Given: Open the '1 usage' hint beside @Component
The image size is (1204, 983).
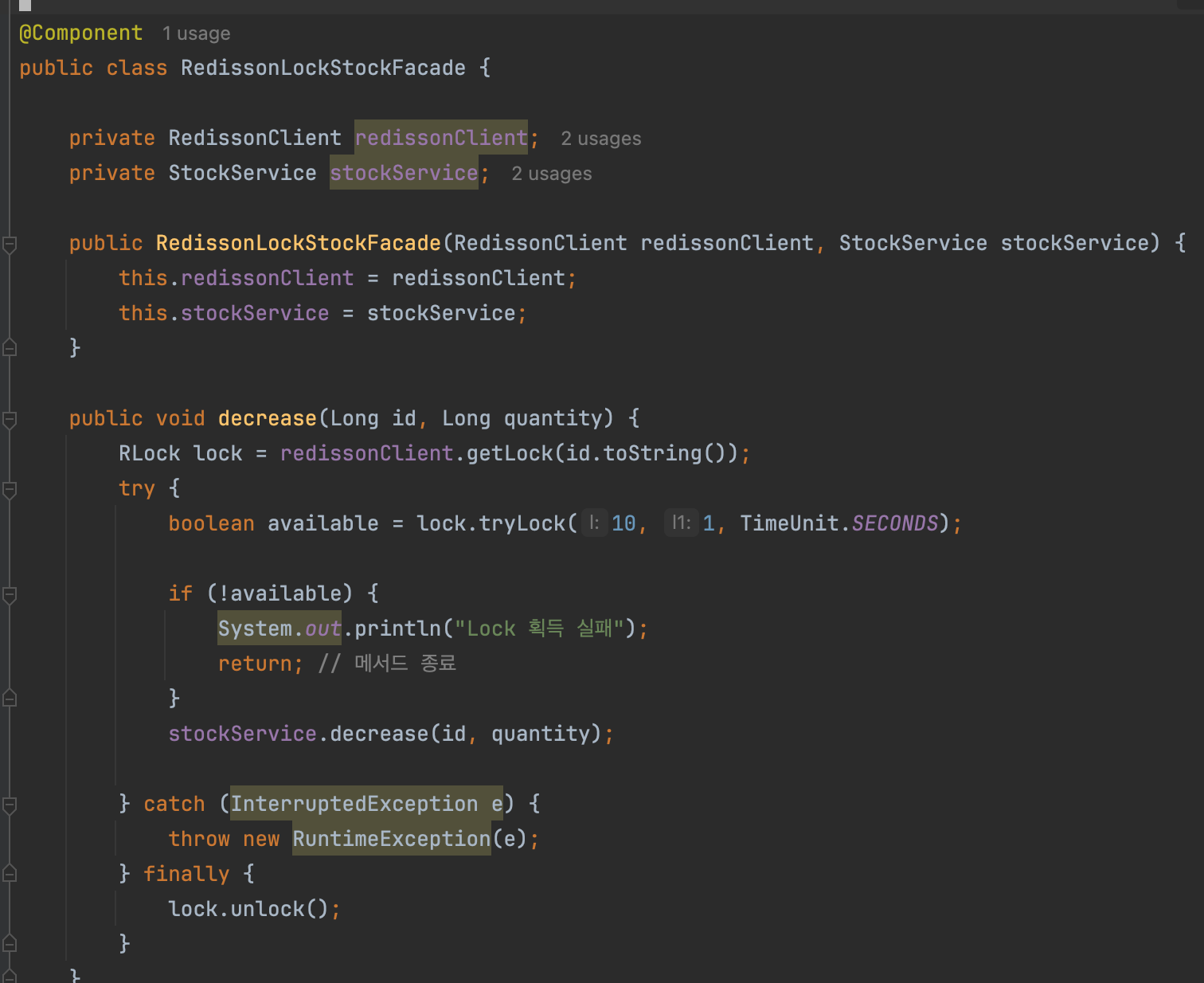Looking at the screenshot, I should pos(196,33).
